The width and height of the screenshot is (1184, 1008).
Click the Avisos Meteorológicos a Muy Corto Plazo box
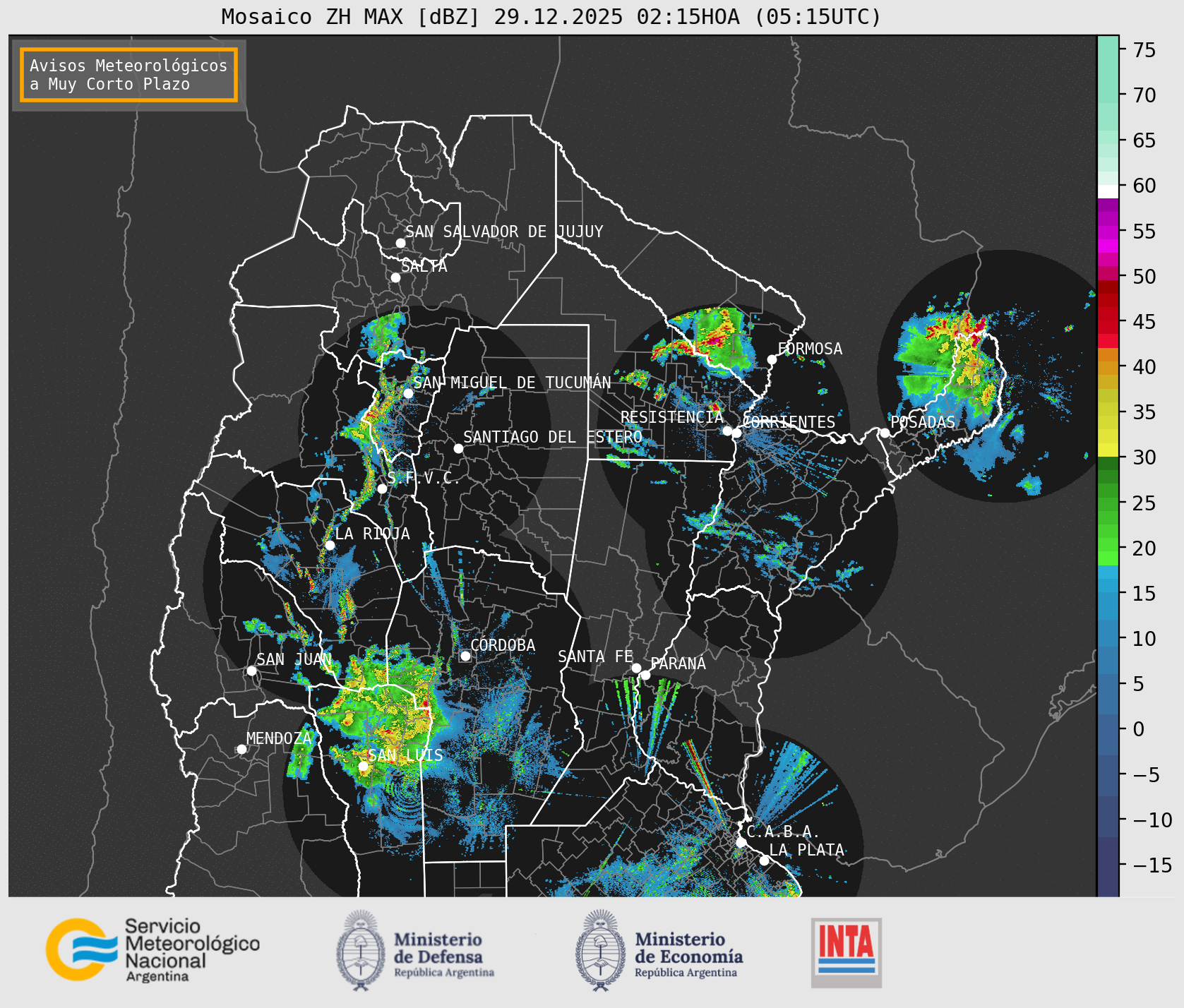point(128,75)
